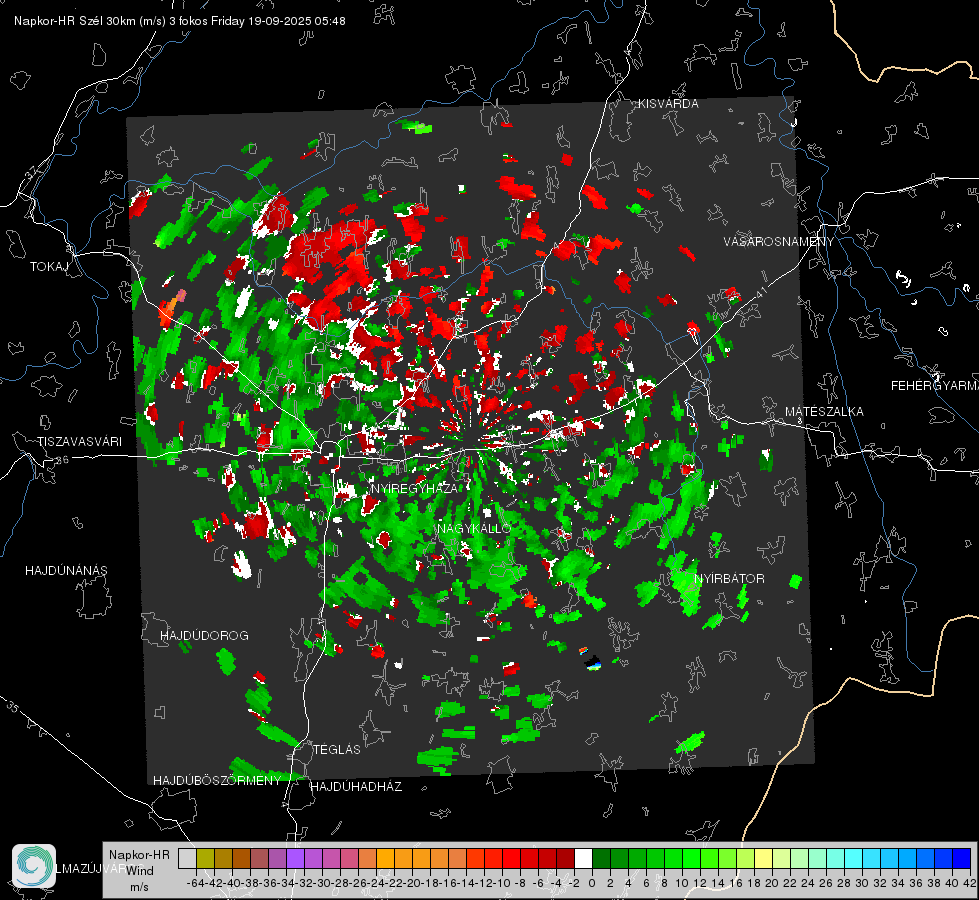
Task: Click the HAJDÚNÁNÁS town label
Action: click(x=66, y=571)
